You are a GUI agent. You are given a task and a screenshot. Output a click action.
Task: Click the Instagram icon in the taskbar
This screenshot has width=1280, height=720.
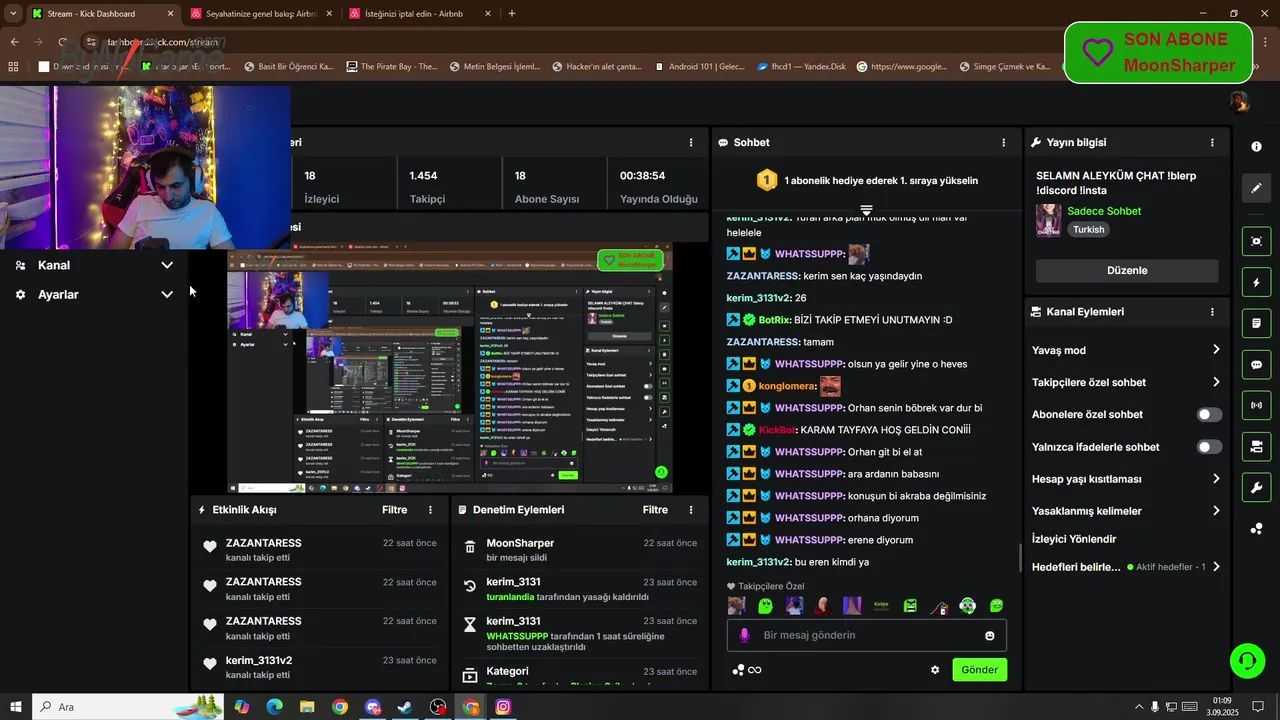coord(503,707)
